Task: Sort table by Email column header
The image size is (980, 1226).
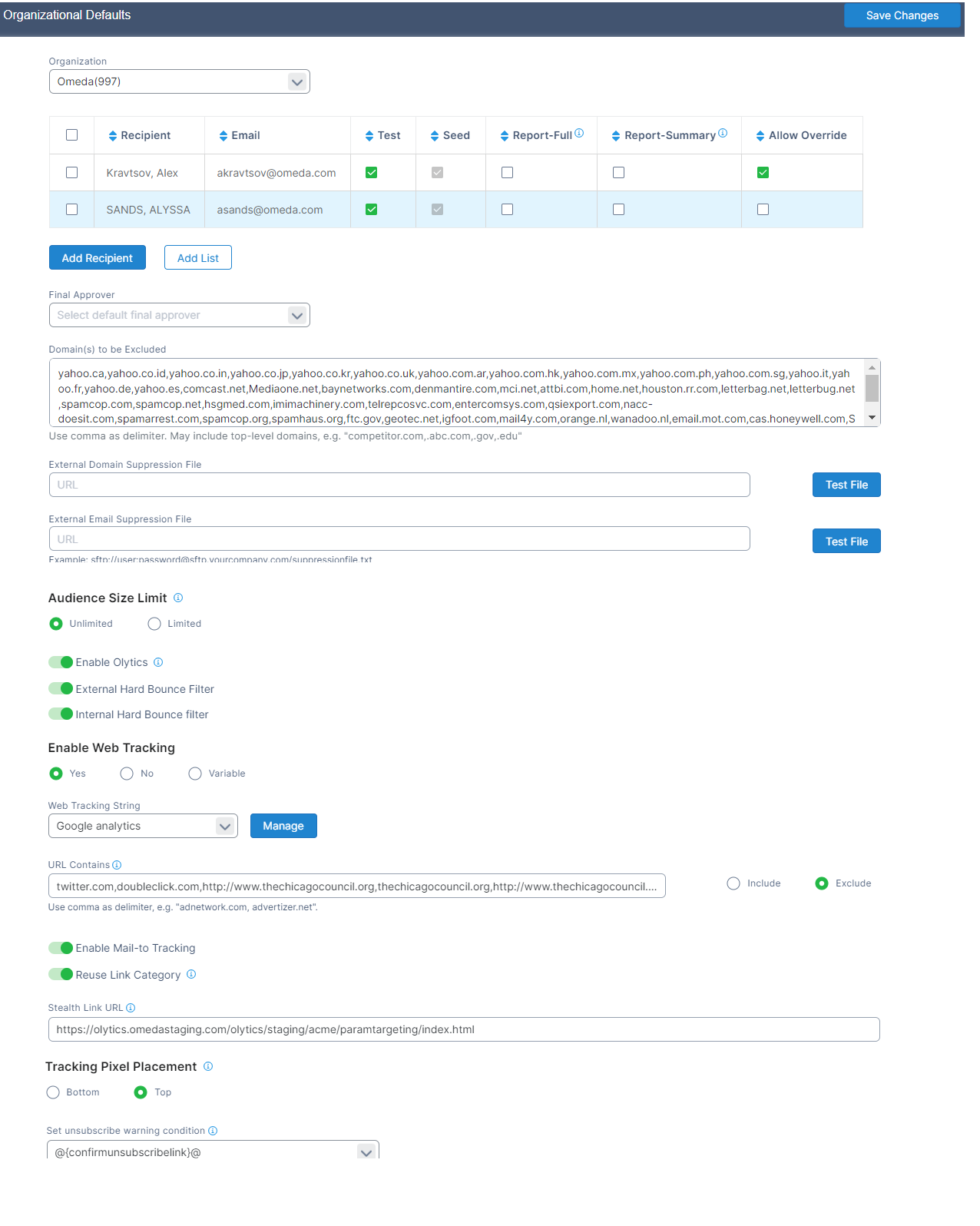Action: (x=240, y=135)
